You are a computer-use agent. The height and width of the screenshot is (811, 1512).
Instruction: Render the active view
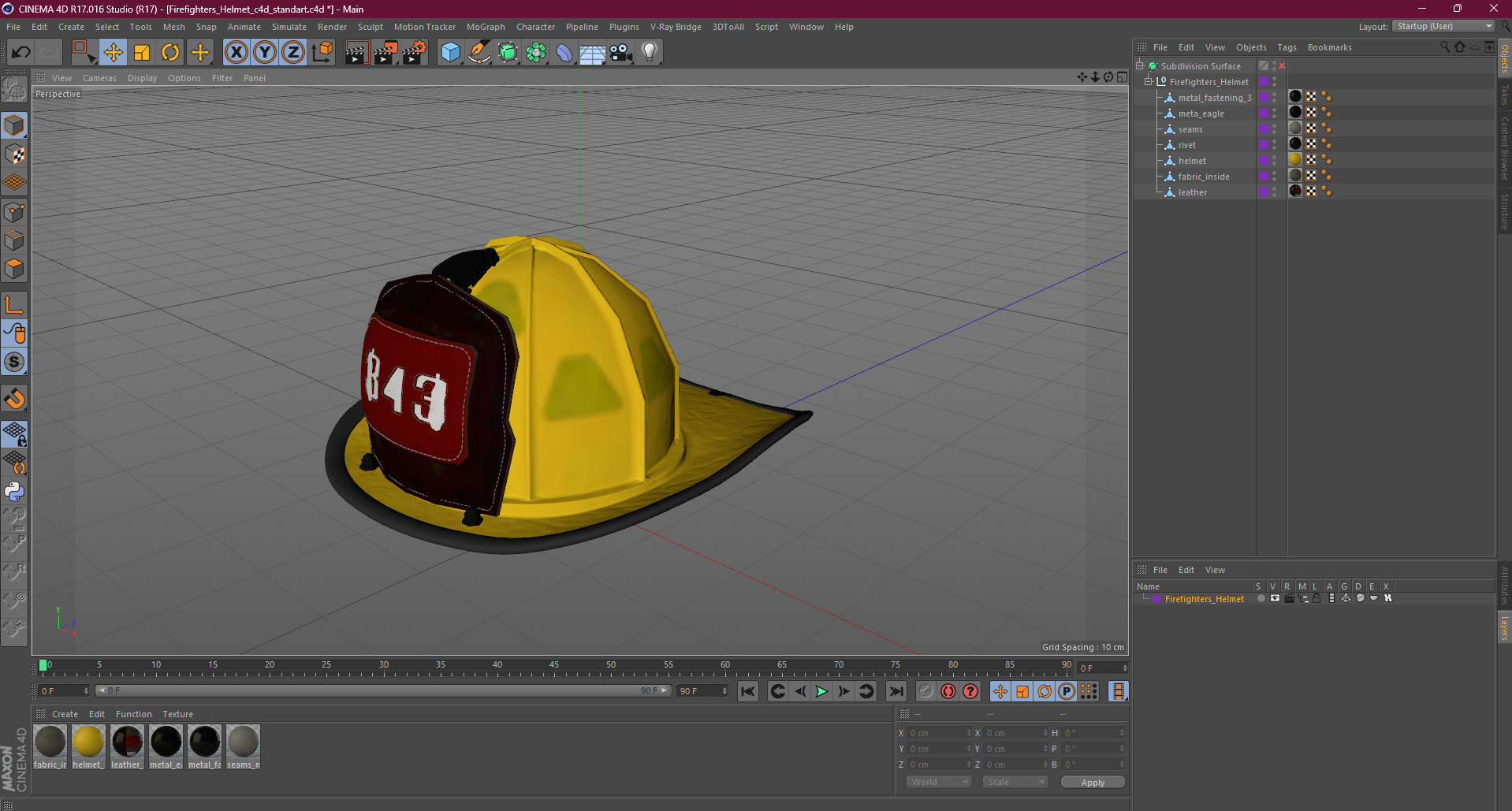(x=356, y=53)
